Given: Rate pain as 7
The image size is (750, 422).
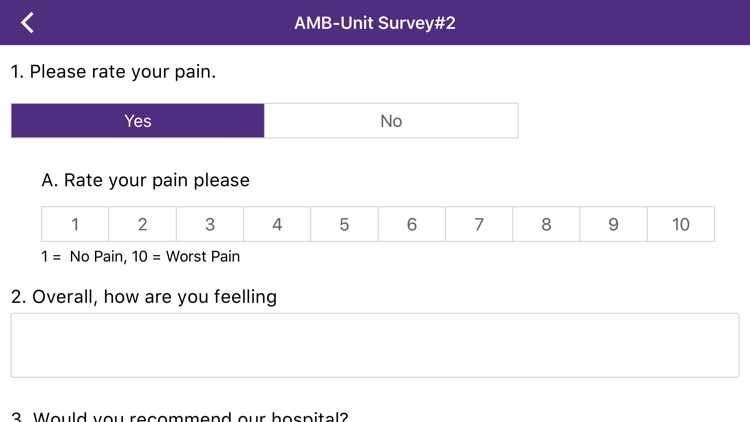Looking at the screenshot, I should [x=479, y=224].
